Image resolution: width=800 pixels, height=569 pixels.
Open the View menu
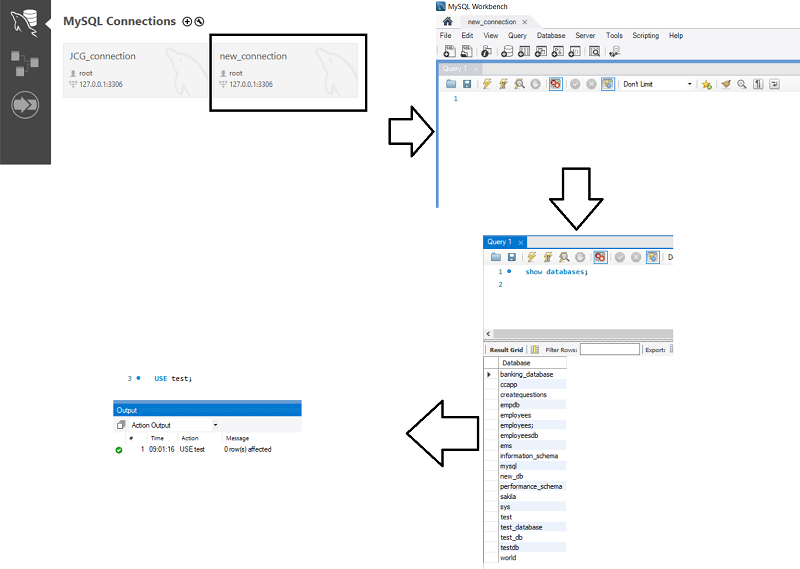pyautogui.click(x=491, y=36)
